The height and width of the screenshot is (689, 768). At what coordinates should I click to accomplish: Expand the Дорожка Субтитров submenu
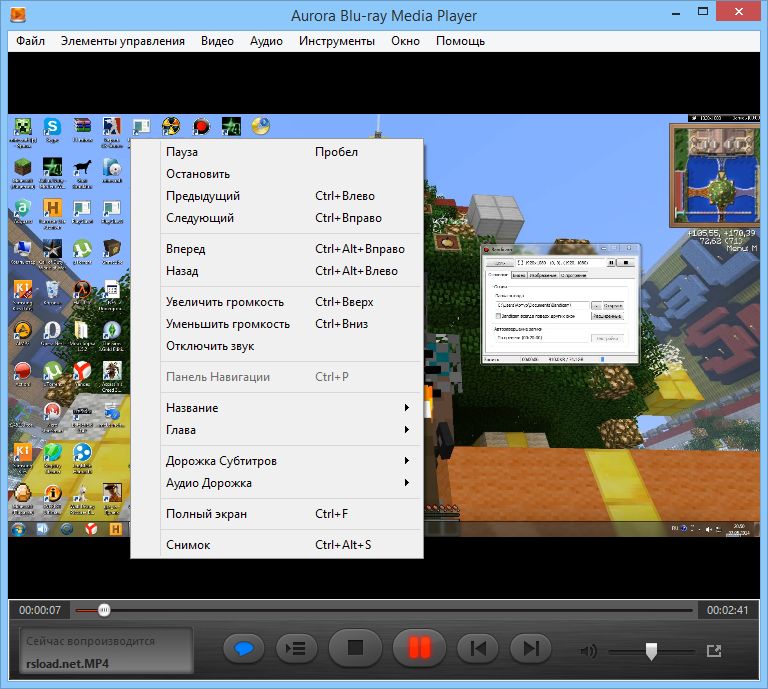point(277,461)
